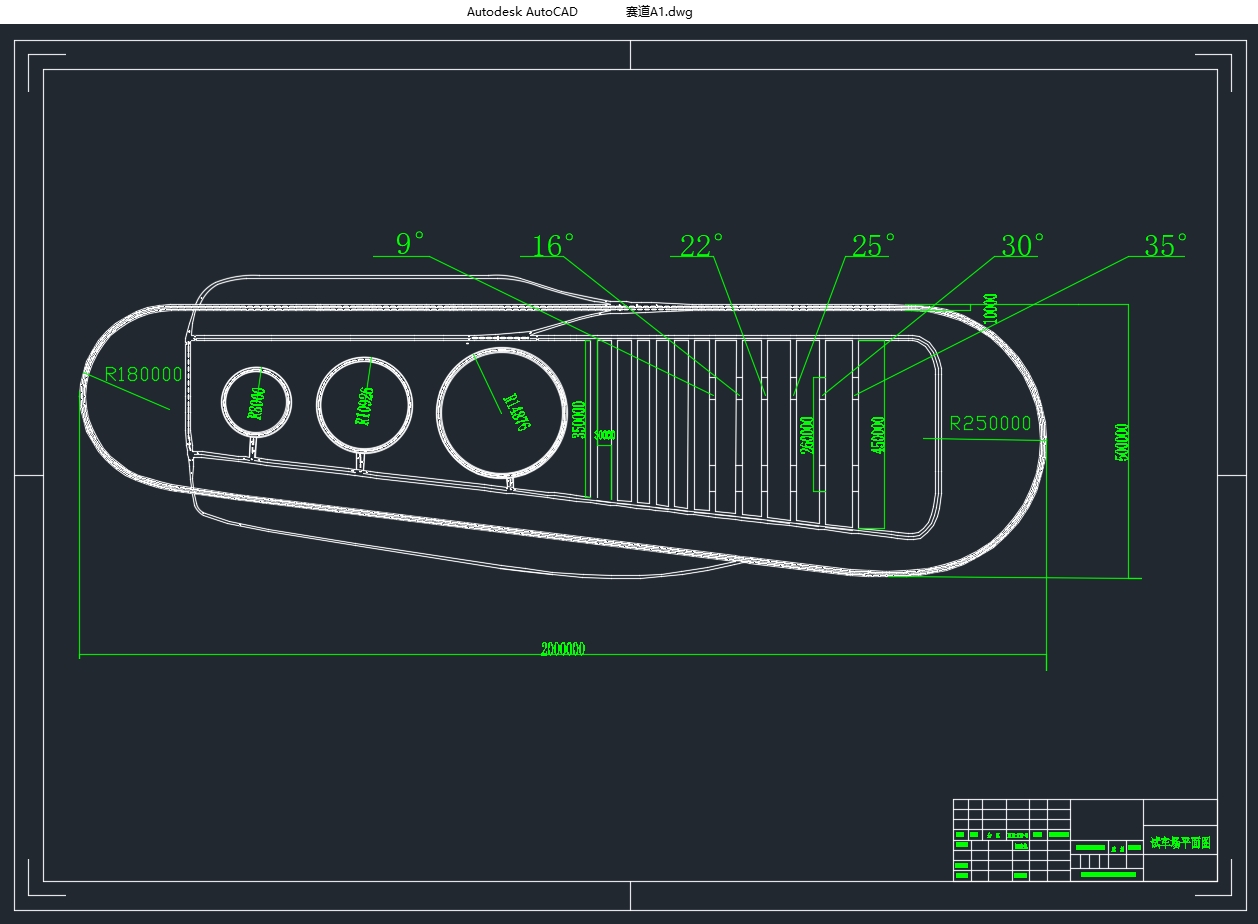
Task: Select the R10926 label in middle circle
Action: 364,405
